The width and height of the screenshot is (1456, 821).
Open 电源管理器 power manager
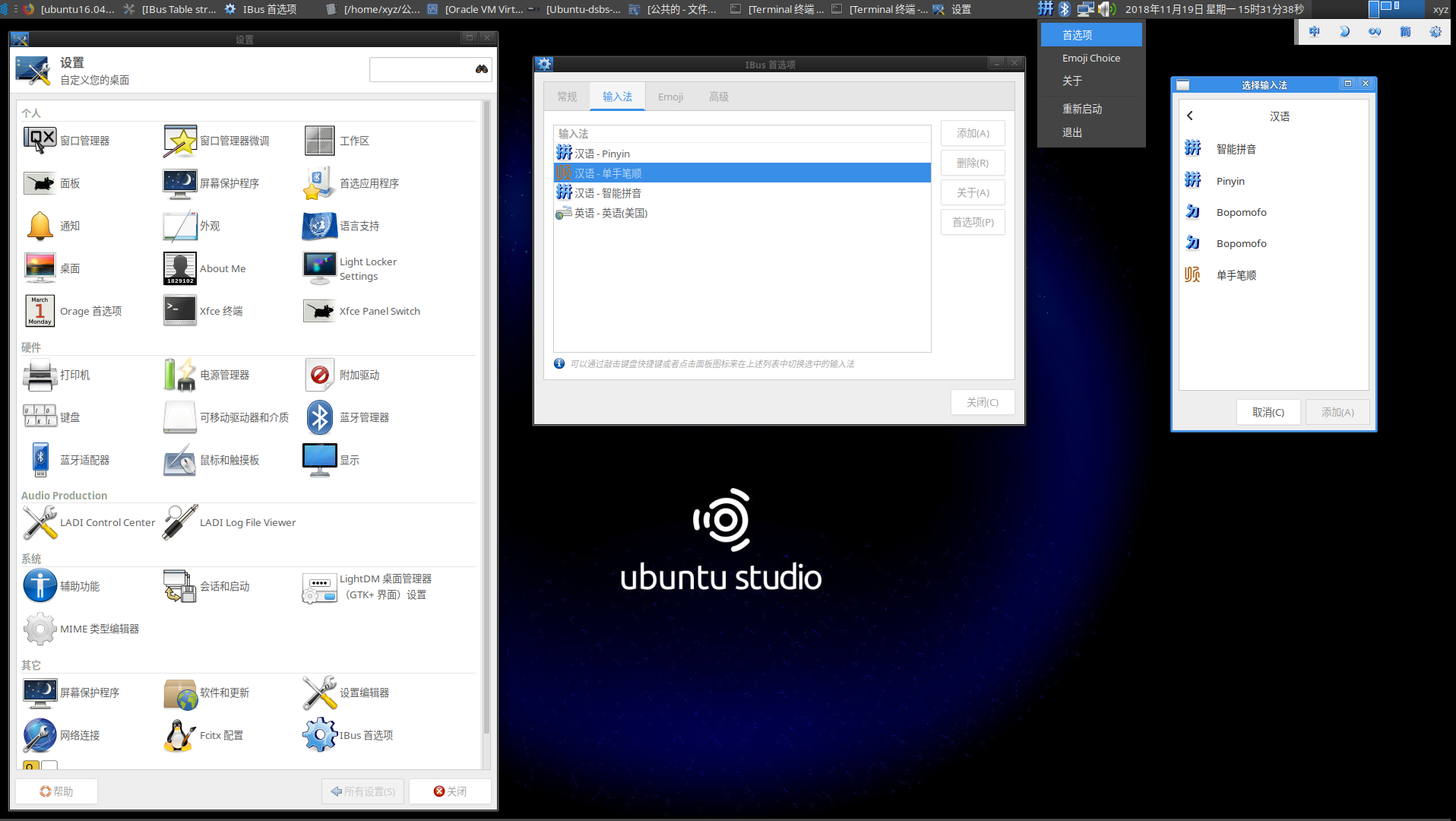click(x=206, y=375)
